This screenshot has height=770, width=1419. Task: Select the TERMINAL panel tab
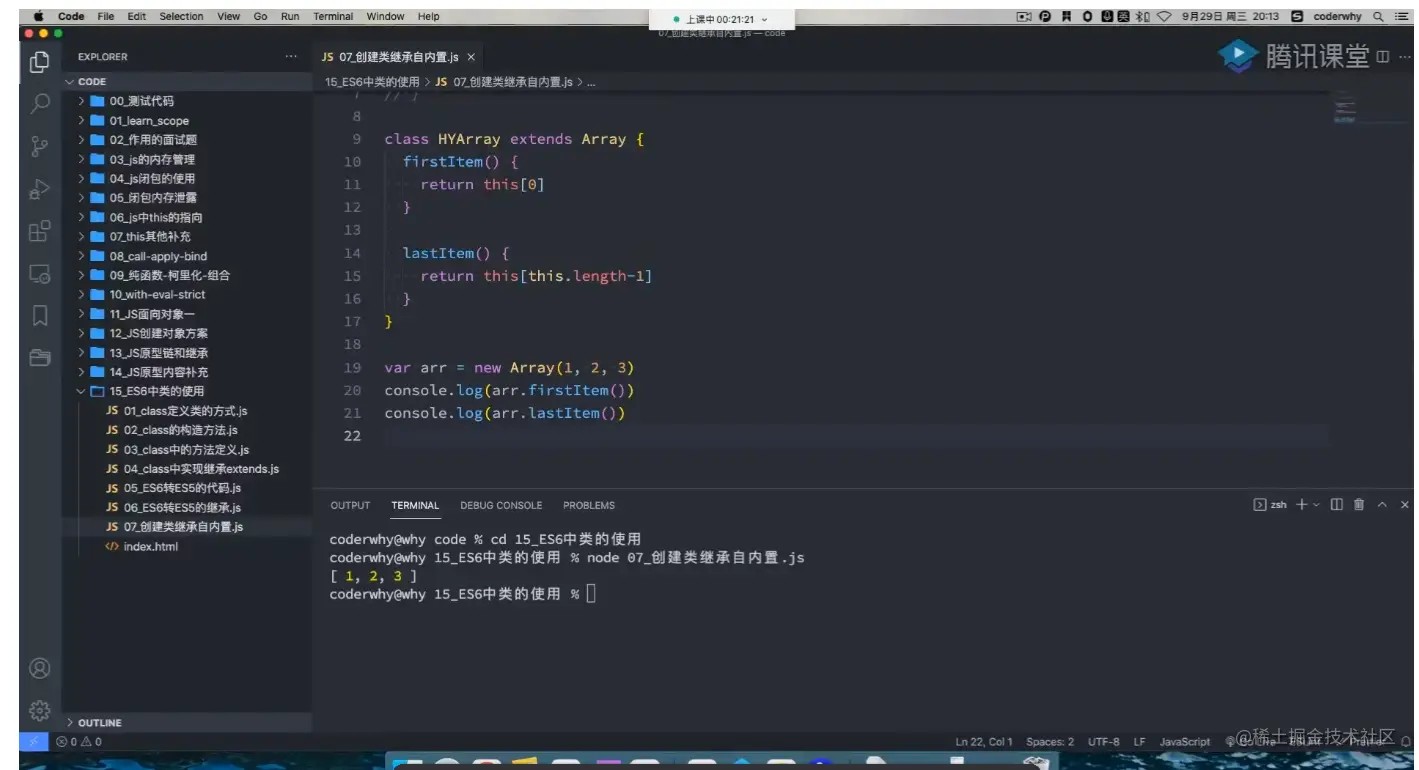point(415,505)
